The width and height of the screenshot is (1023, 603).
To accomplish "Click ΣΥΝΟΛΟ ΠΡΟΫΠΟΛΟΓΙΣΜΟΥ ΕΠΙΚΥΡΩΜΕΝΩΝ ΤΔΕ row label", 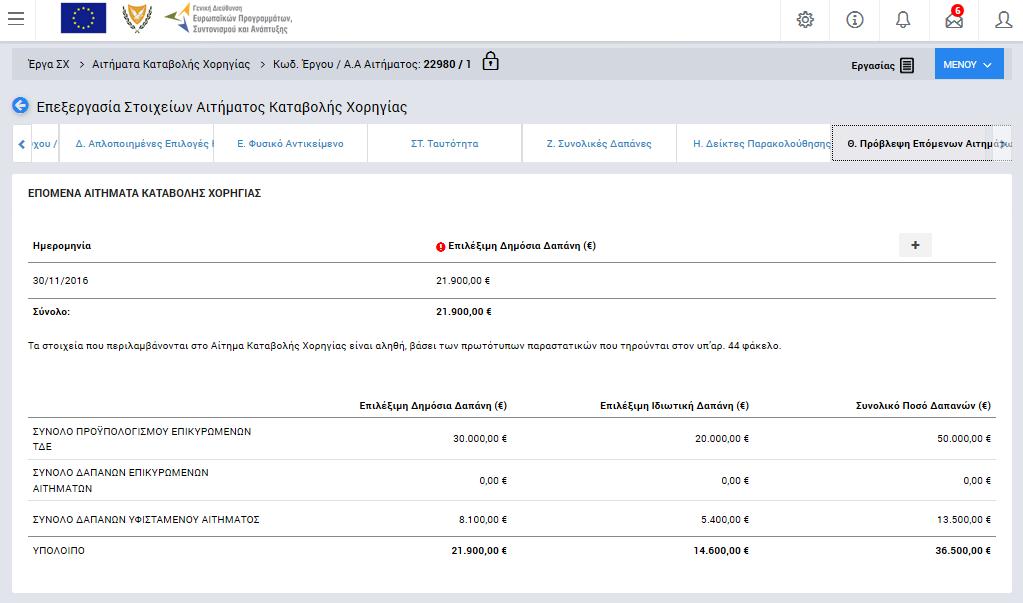I will (142, 439).
